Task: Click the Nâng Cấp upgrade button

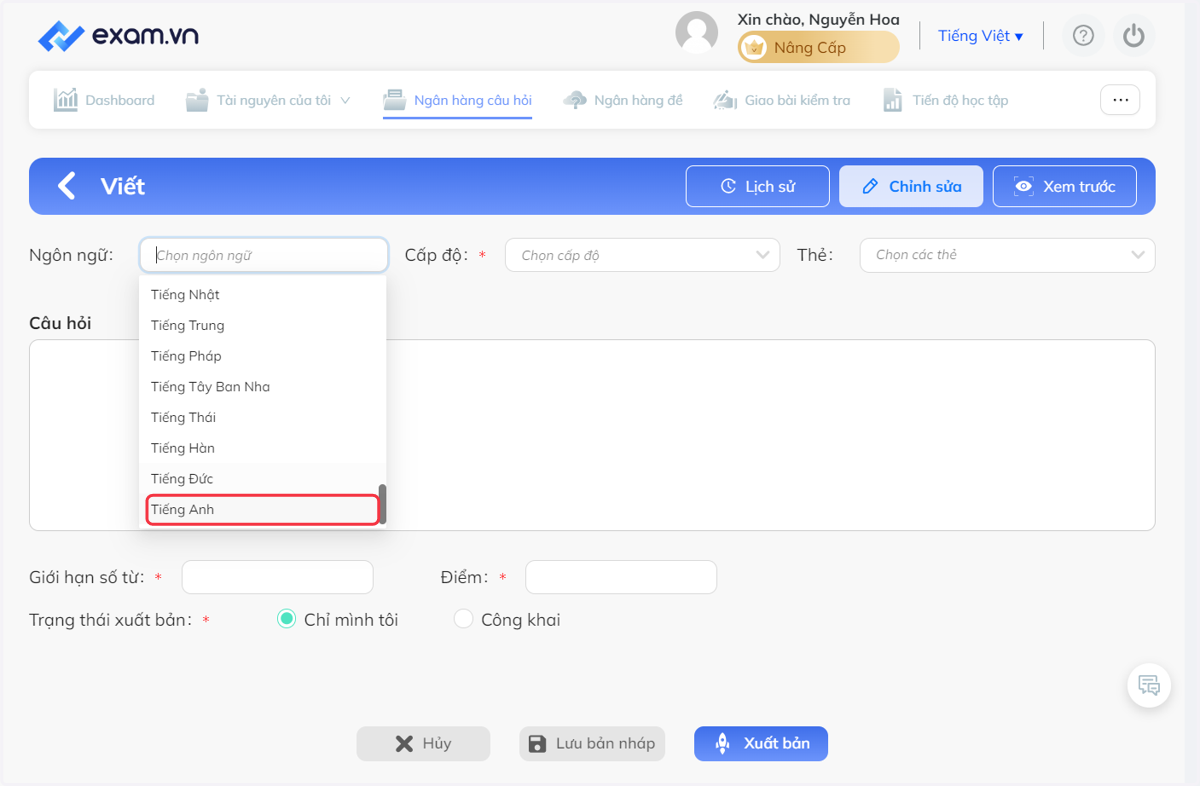Action: pyautogui.click(x=818, y=47)
